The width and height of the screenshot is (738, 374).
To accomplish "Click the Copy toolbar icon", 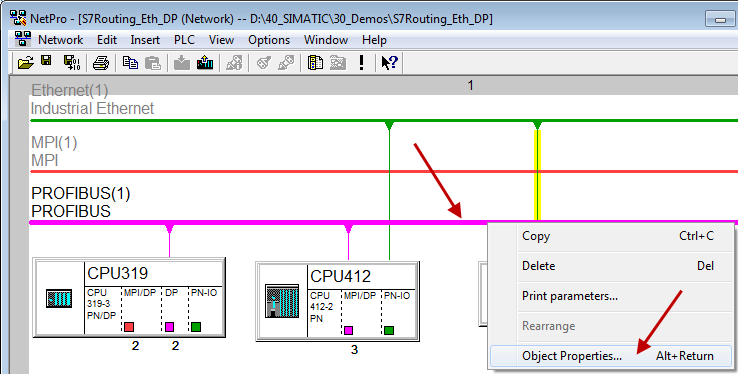I will click(x=130, y=63).
